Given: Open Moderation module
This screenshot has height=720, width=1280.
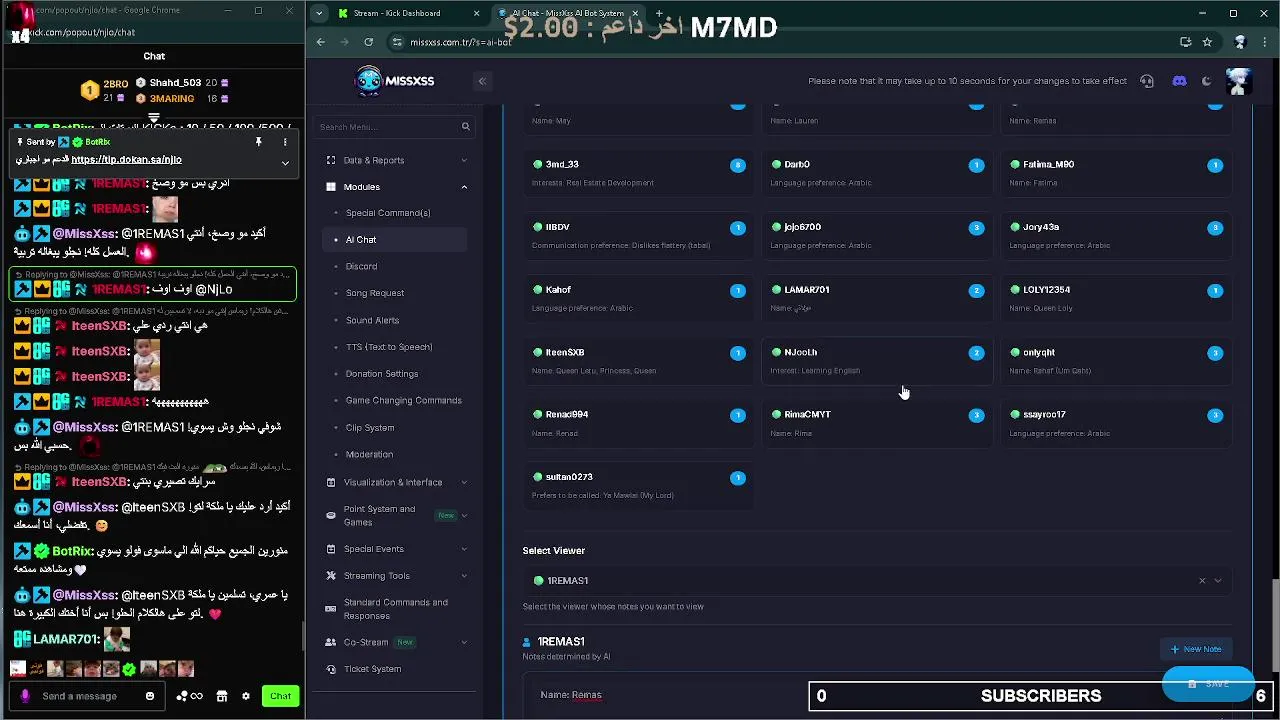Looking at the screenshot, I should pos(369,454).
